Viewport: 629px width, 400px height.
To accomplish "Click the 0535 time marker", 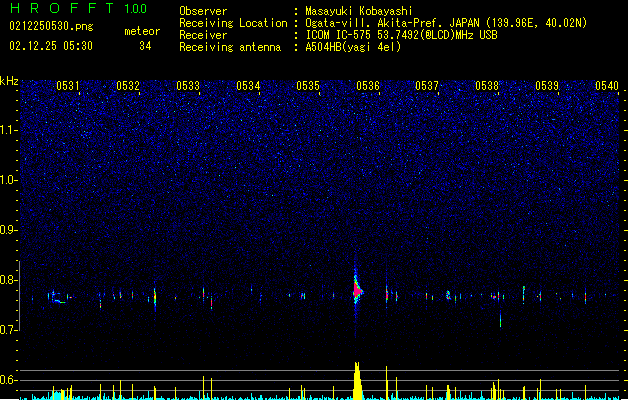I will tap(308, 86).
